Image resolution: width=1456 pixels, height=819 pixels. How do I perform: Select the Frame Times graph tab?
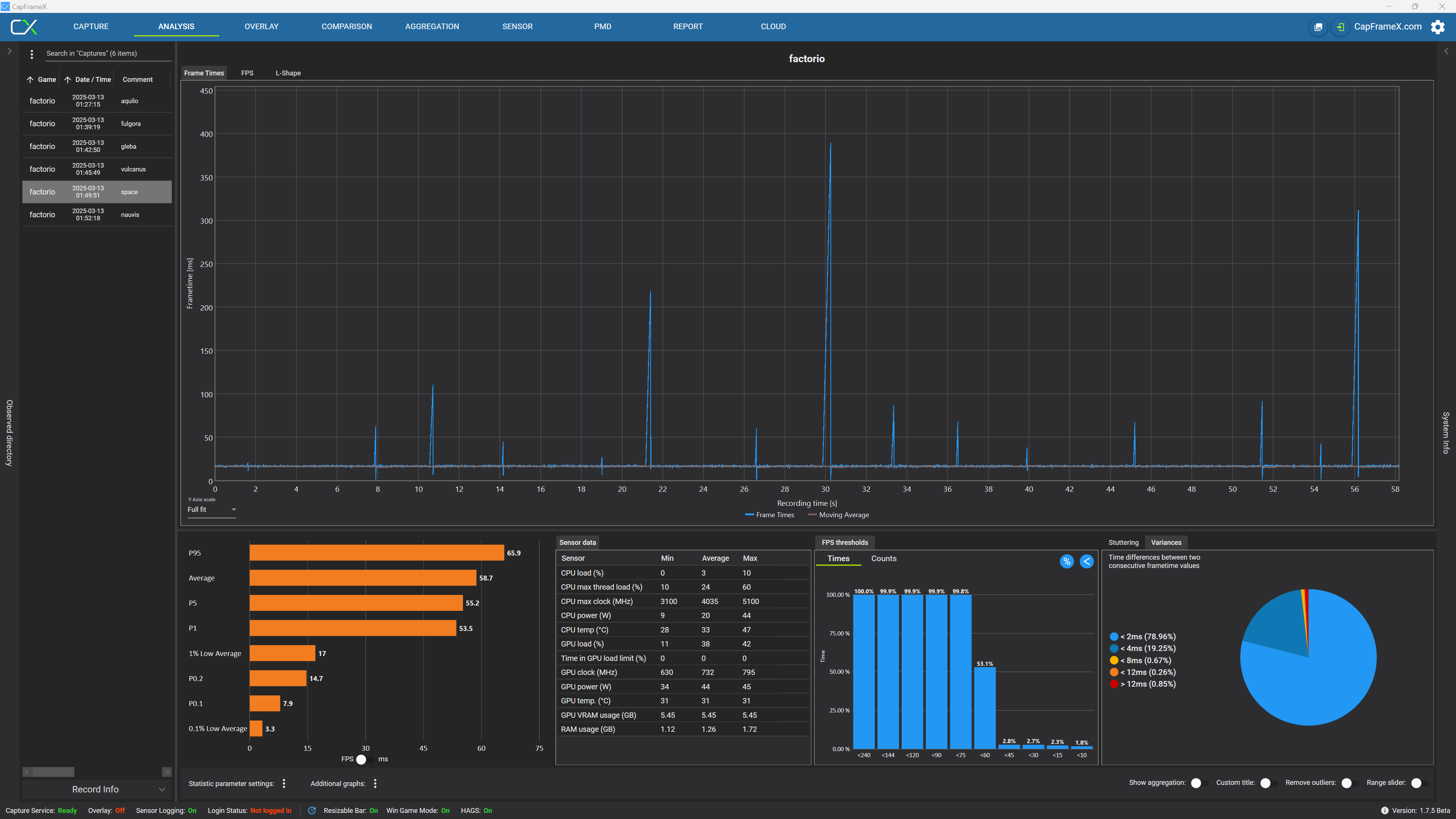tap(204, 73)
